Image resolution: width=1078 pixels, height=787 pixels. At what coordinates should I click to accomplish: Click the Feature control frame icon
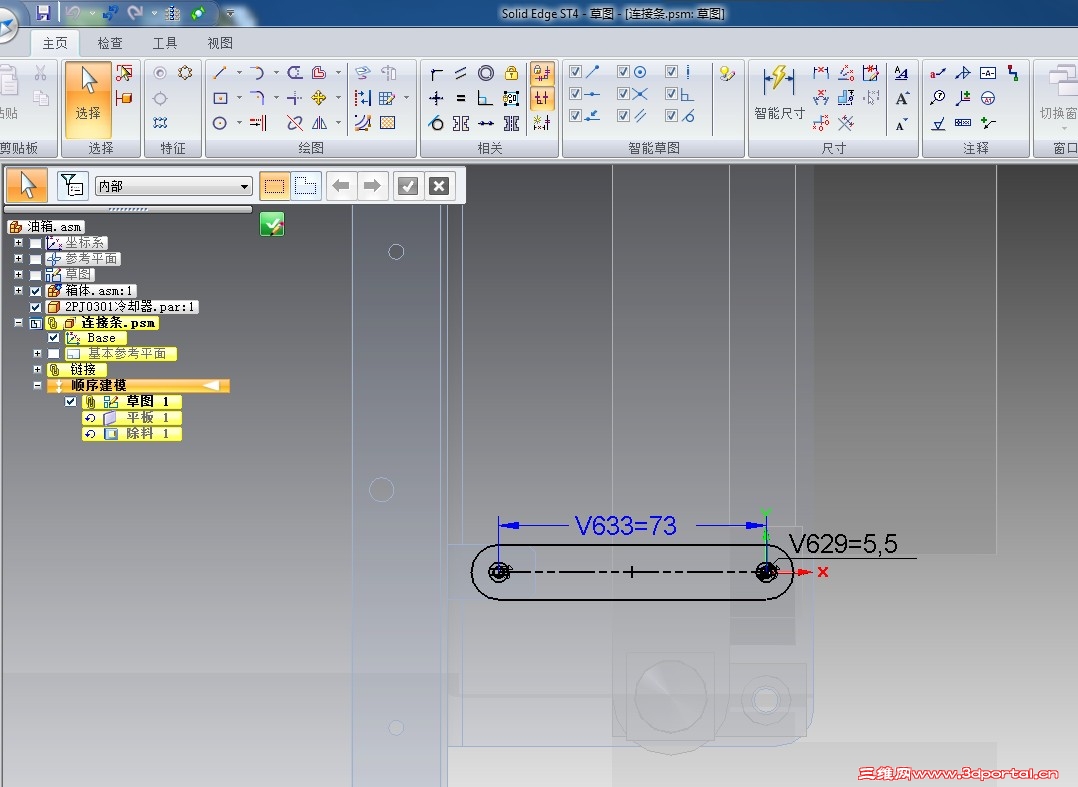tap(963, 123)
